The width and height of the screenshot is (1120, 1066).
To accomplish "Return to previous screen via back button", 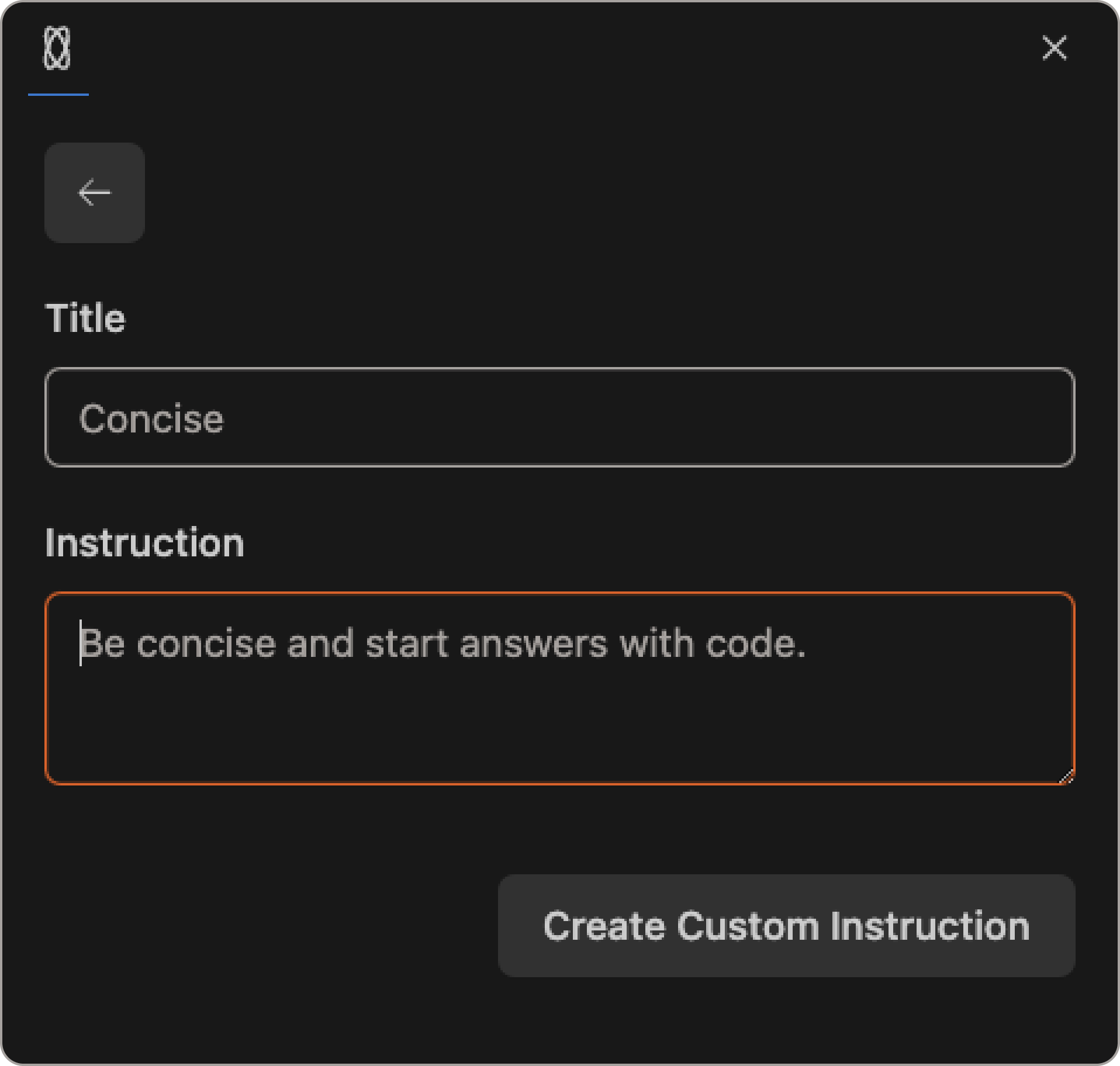I will 95,193.
